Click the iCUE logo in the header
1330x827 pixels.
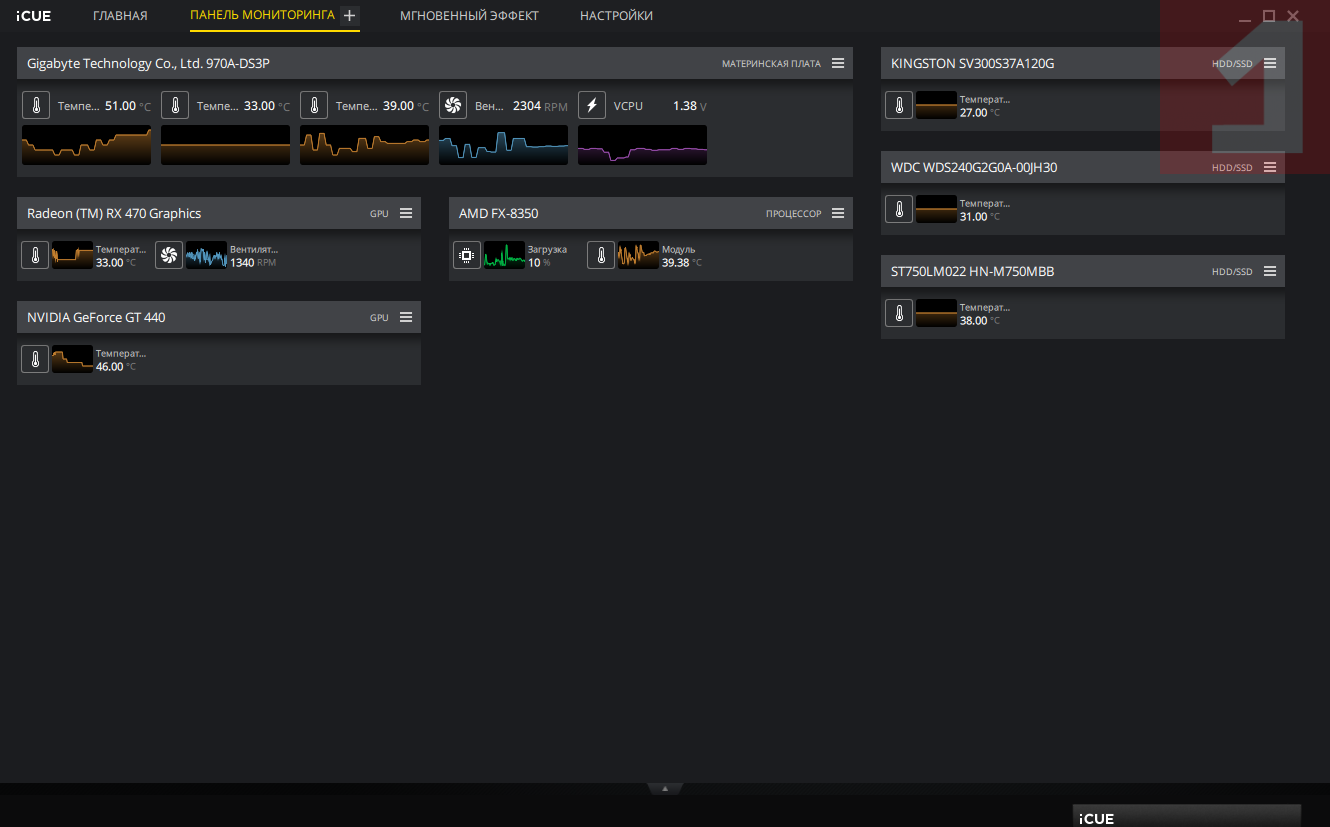pyautogui.click(x=33, y=16)
